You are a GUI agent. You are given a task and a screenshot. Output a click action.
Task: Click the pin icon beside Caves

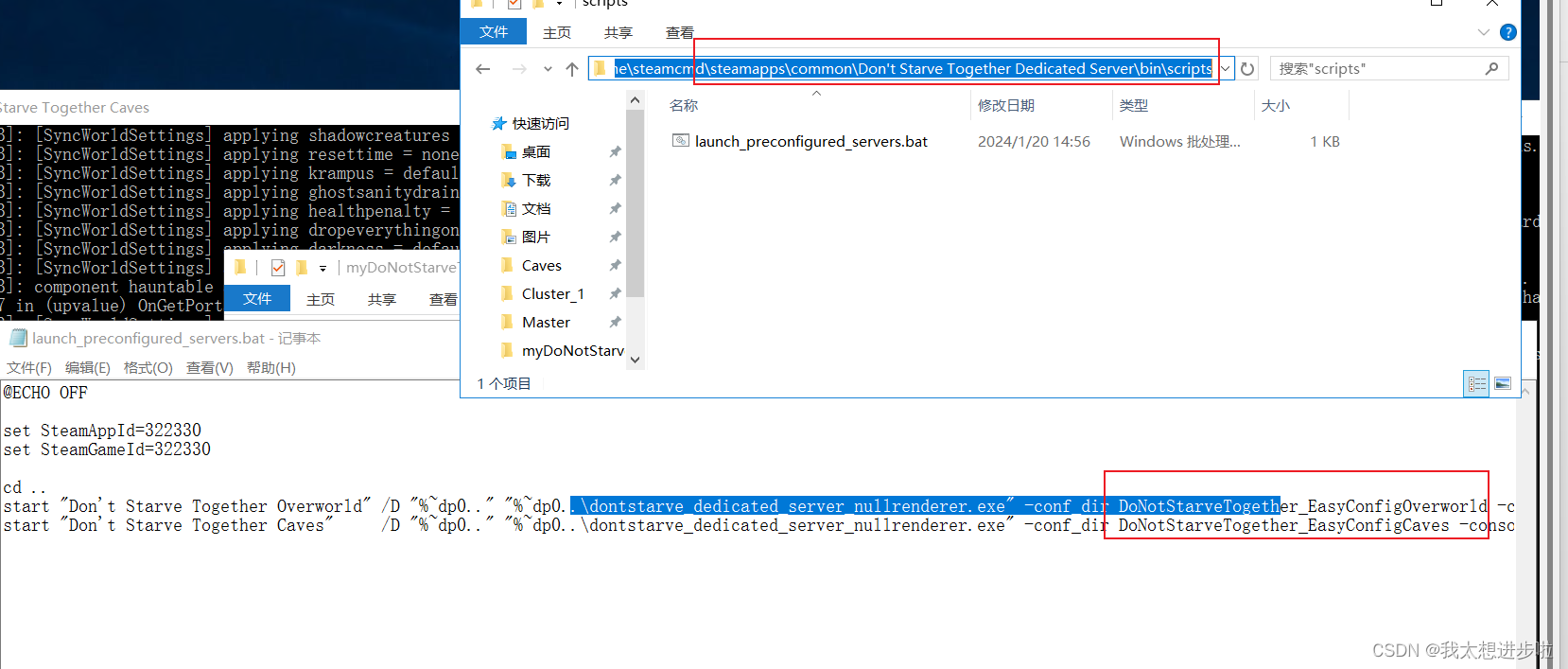tap(615, 266)
